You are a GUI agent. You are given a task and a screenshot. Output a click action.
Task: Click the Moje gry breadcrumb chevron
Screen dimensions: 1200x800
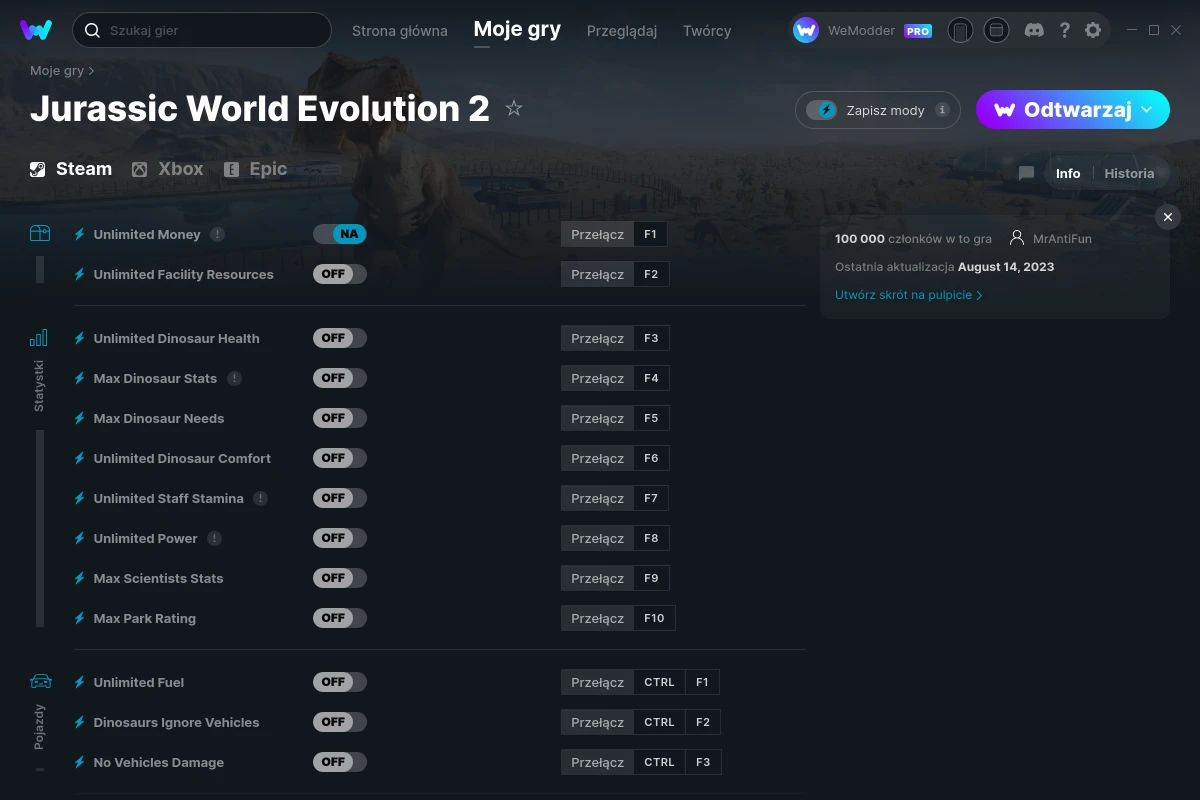[91, 71]
